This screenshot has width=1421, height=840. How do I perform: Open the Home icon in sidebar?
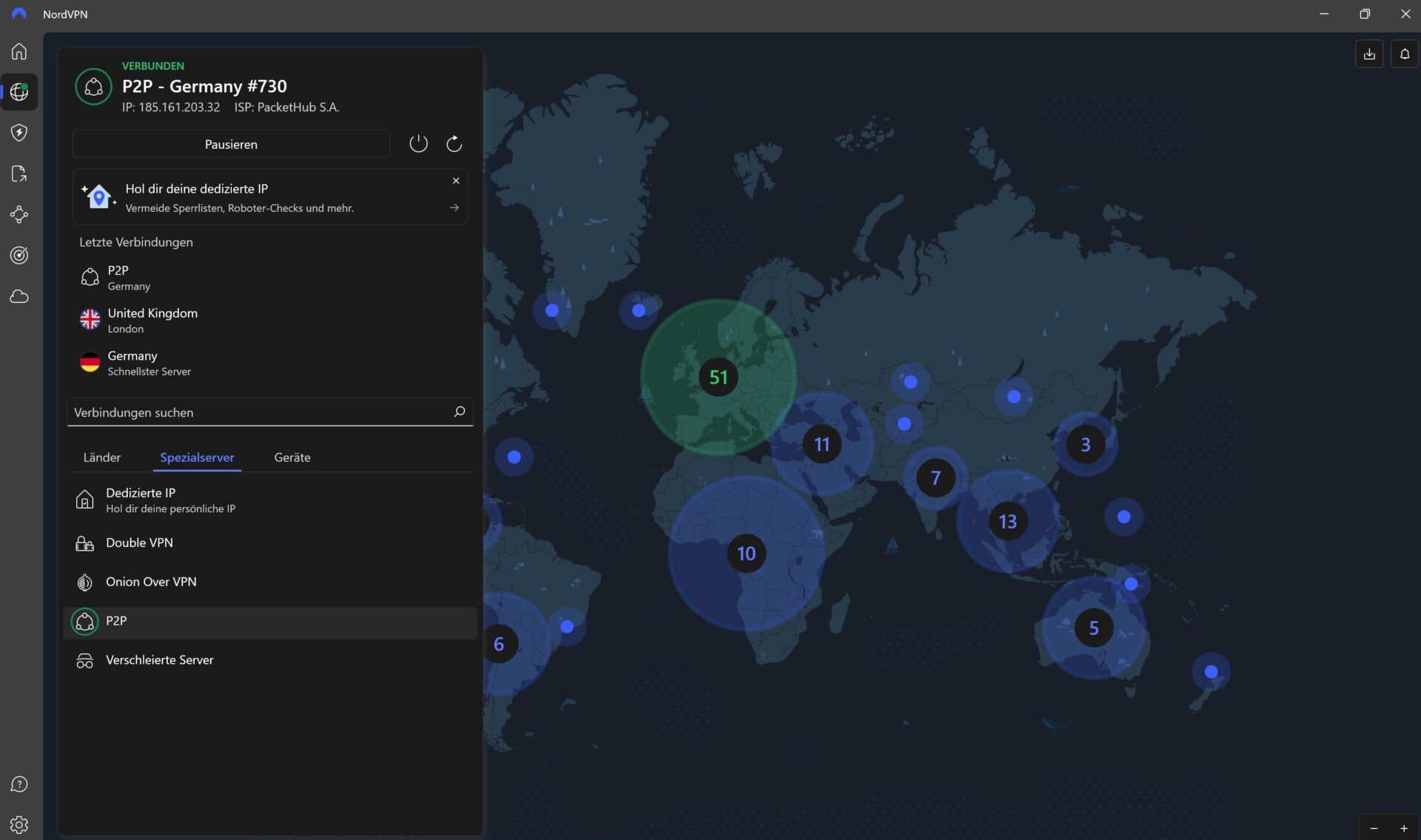(19, 51)
